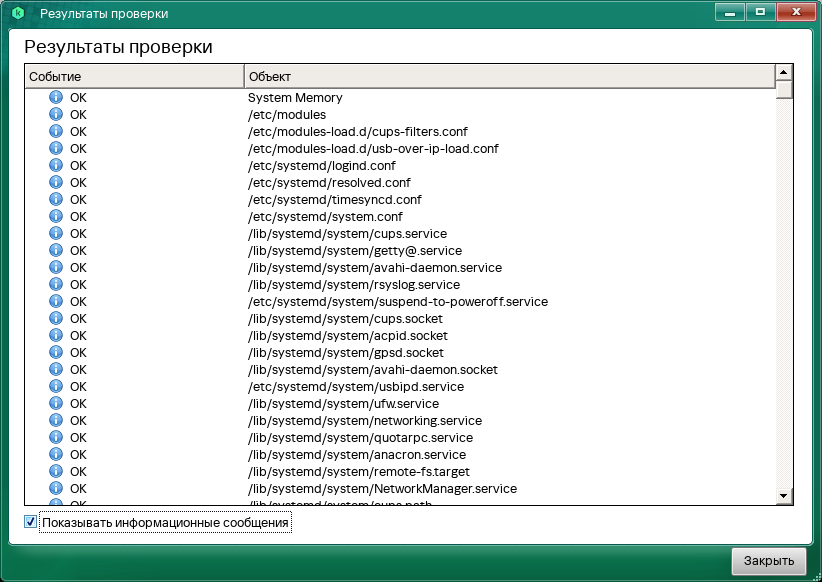Click info icon next to ufw.service
822x582 pixels.
tap(56, 404)
